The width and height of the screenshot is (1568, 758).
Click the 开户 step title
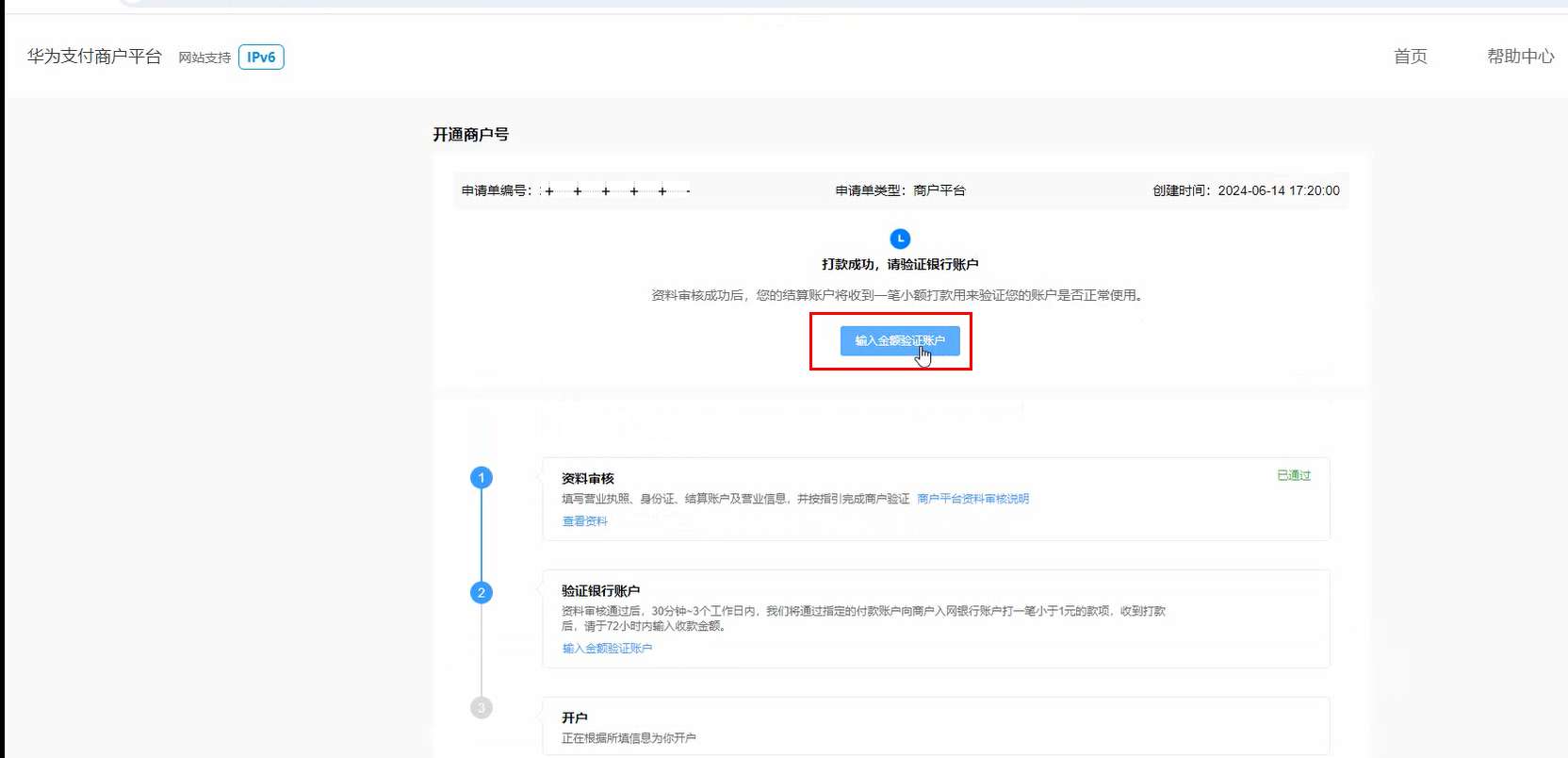tap(575, 718)
